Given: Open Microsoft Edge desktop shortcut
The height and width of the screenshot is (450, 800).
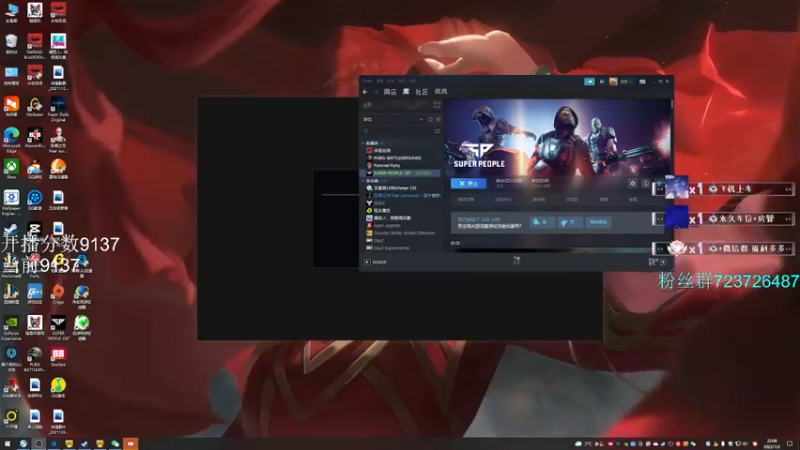Looking at the screenshot, I should click(11, 140).
